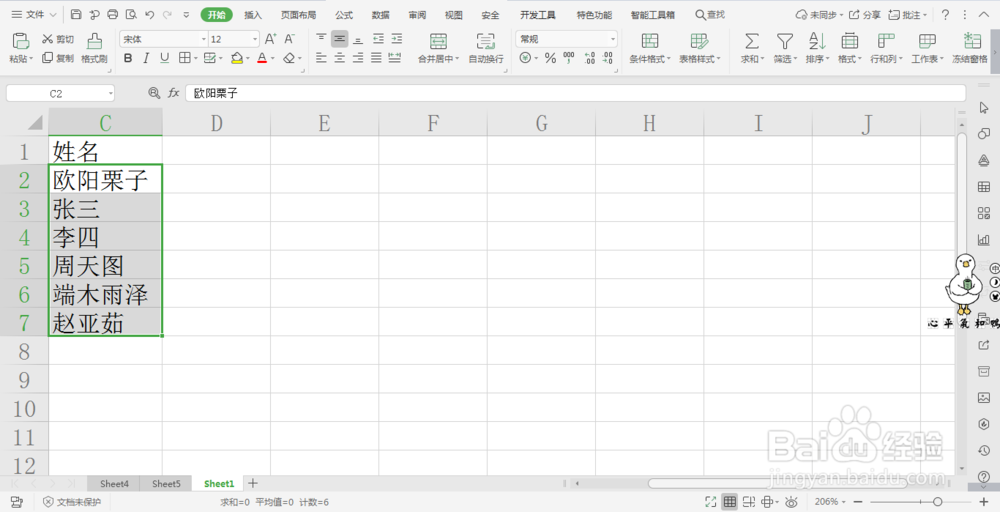Open font color dropdown arrow
This screenshot has width=1000, height=512.
click(272, 59)
